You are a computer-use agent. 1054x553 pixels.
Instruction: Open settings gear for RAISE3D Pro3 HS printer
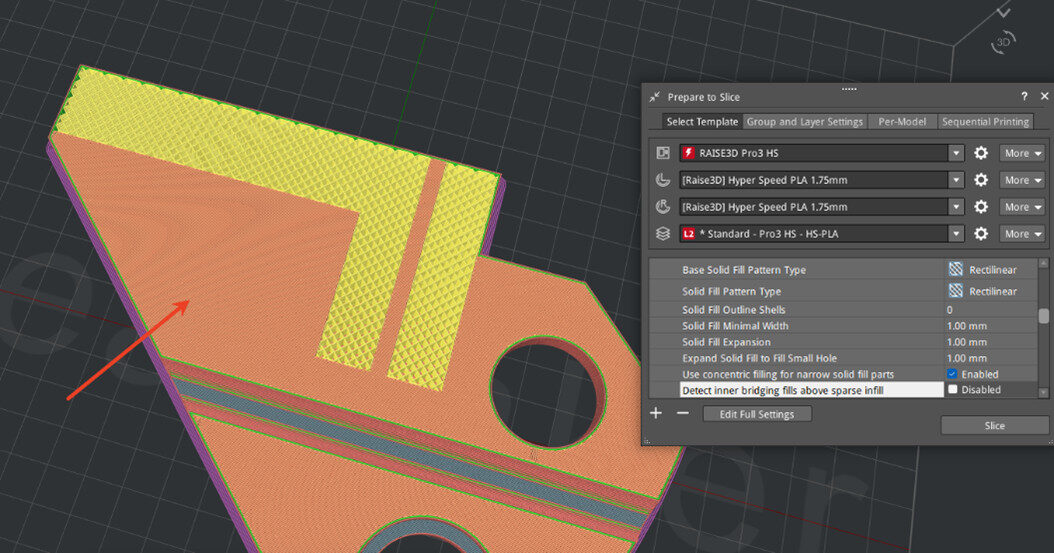pos(981,153)
